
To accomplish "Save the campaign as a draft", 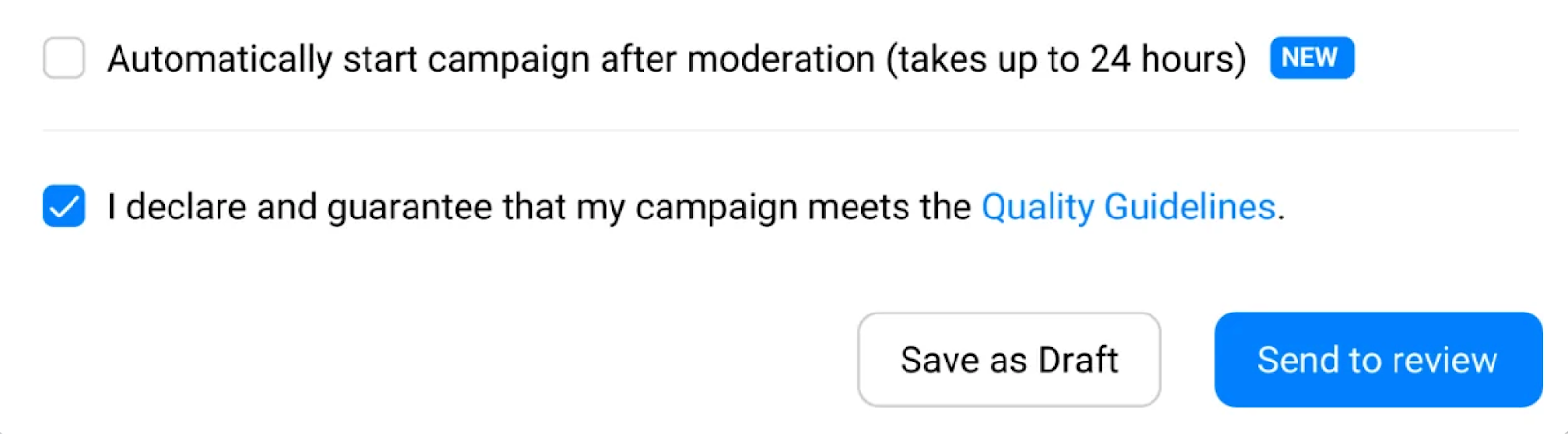I will [1008, 360].
